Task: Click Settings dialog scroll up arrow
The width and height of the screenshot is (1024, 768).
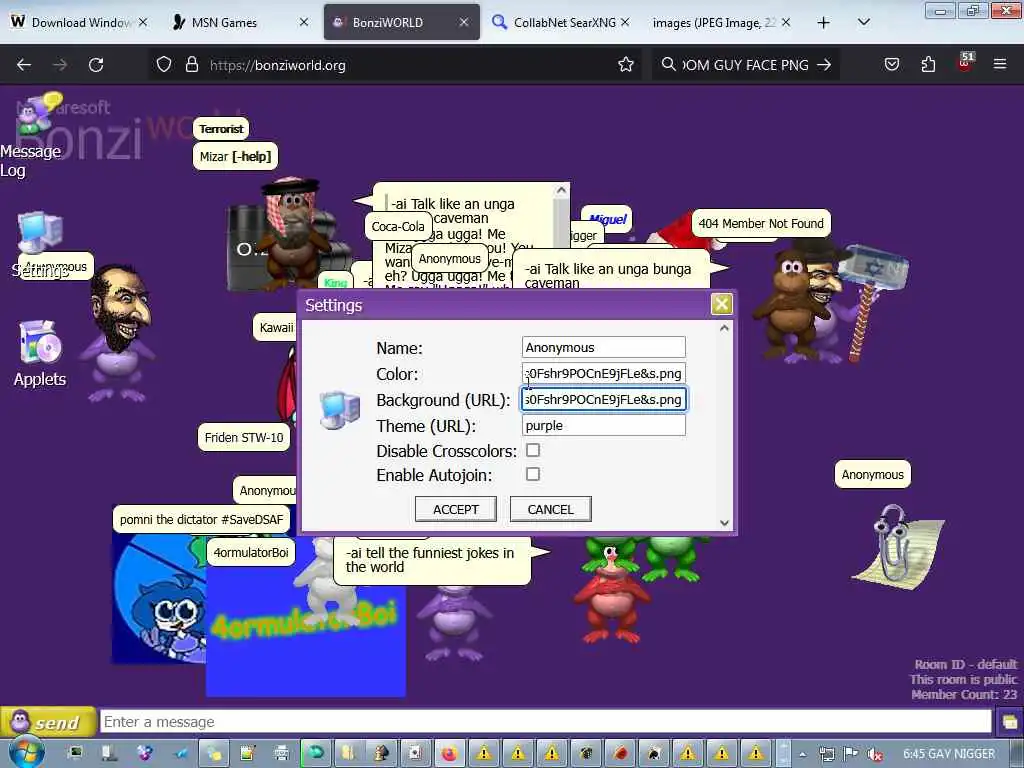Action: tap(724, 328)
